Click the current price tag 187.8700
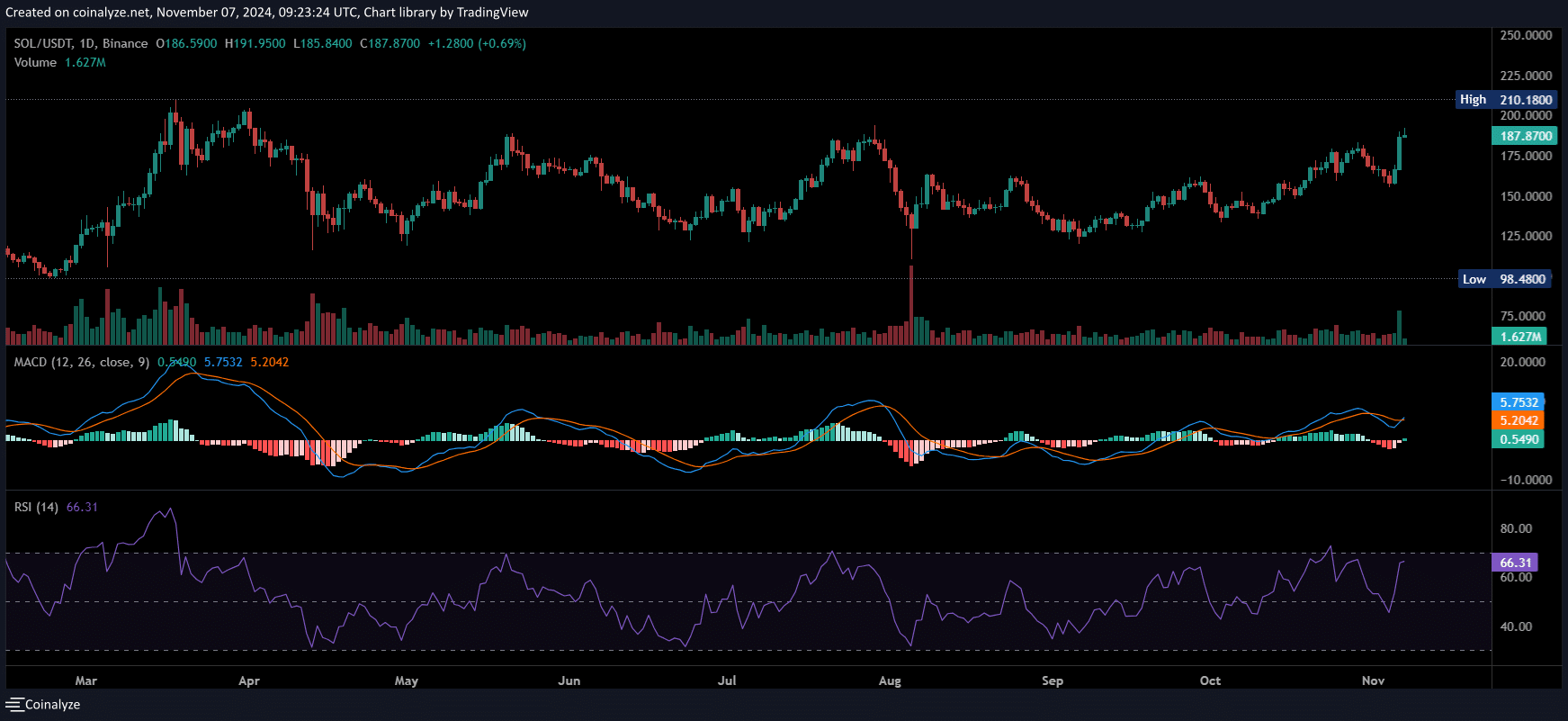The image size is (1568, 721). (1525, 136)
